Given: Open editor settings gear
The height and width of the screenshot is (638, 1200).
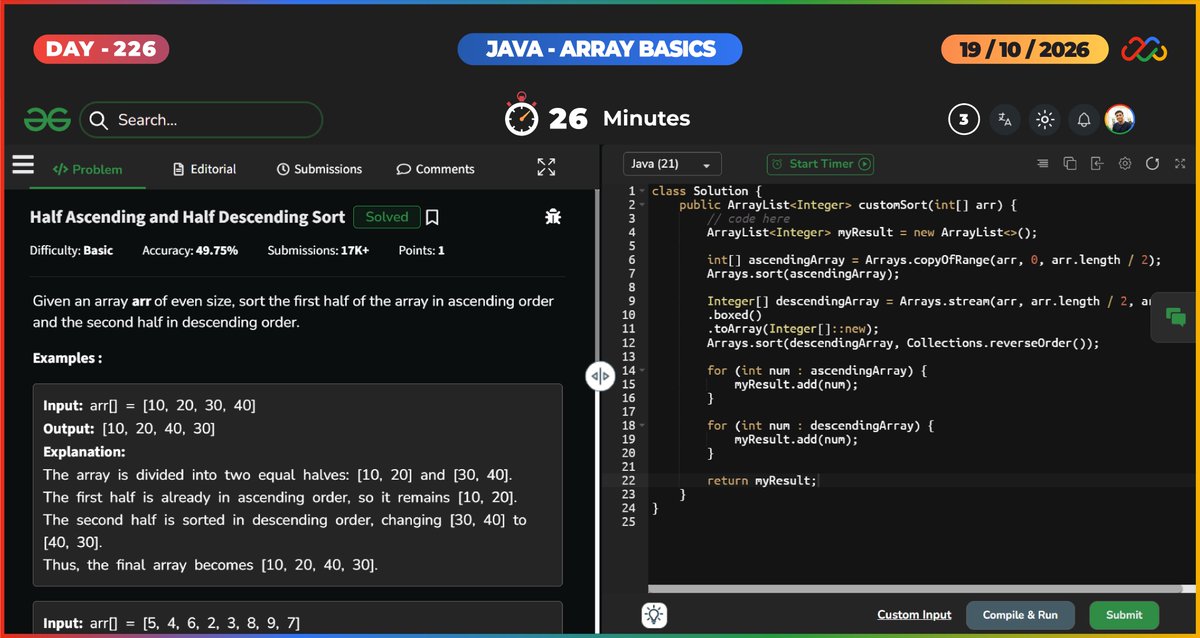Looking at the screenshot, I should pos(1125,163).
